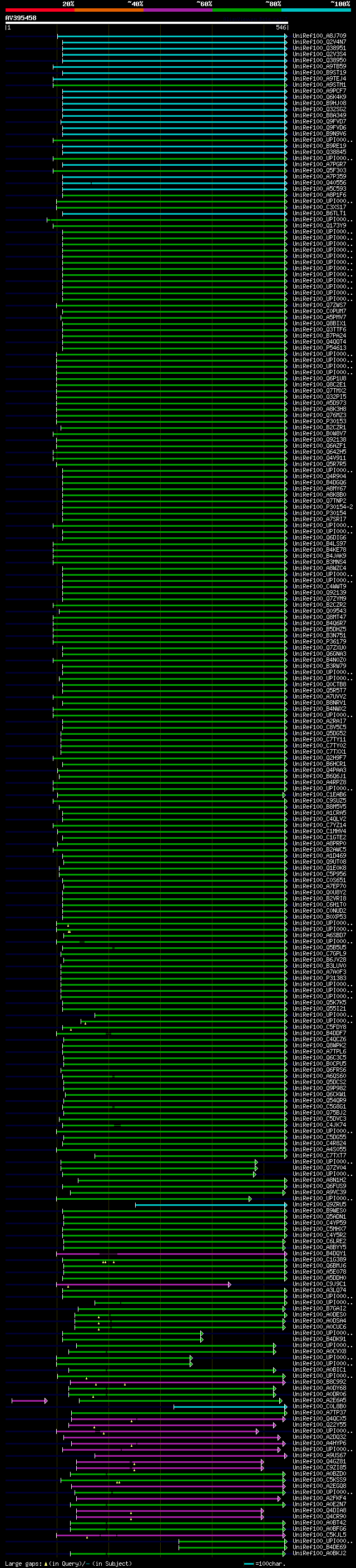Click the query end position 546

281,27
